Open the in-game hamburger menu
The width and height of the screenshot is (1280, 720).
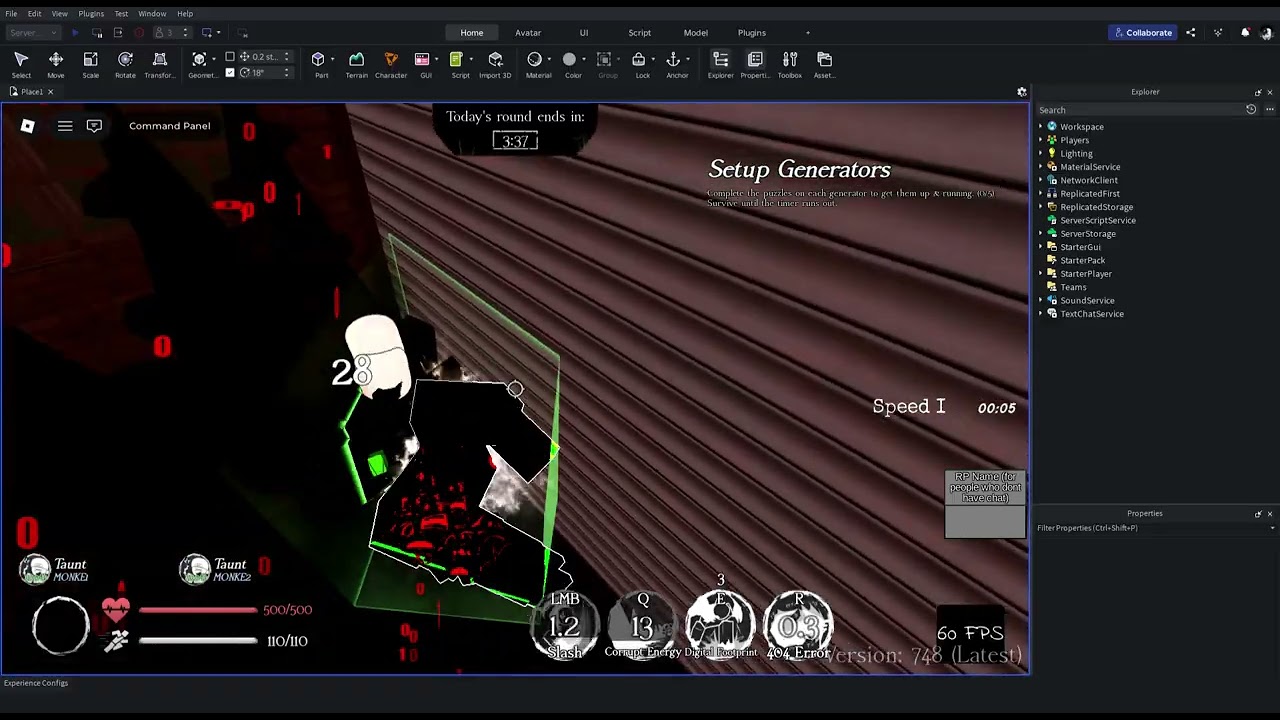(x=65, y=126)
